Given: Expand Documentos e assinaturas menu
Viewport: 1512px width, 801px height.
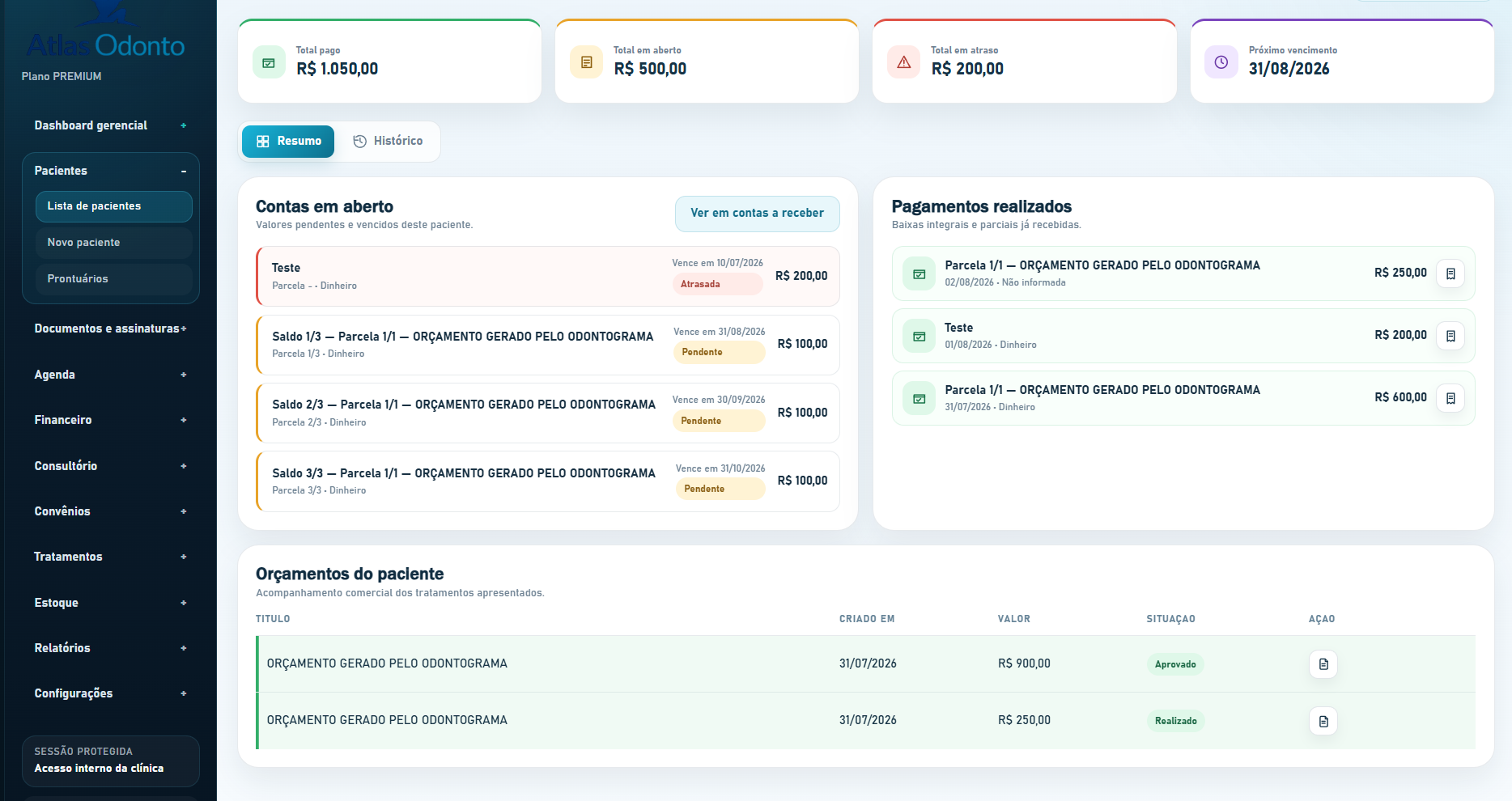Looking at the screenshot, I should (110, 328).
